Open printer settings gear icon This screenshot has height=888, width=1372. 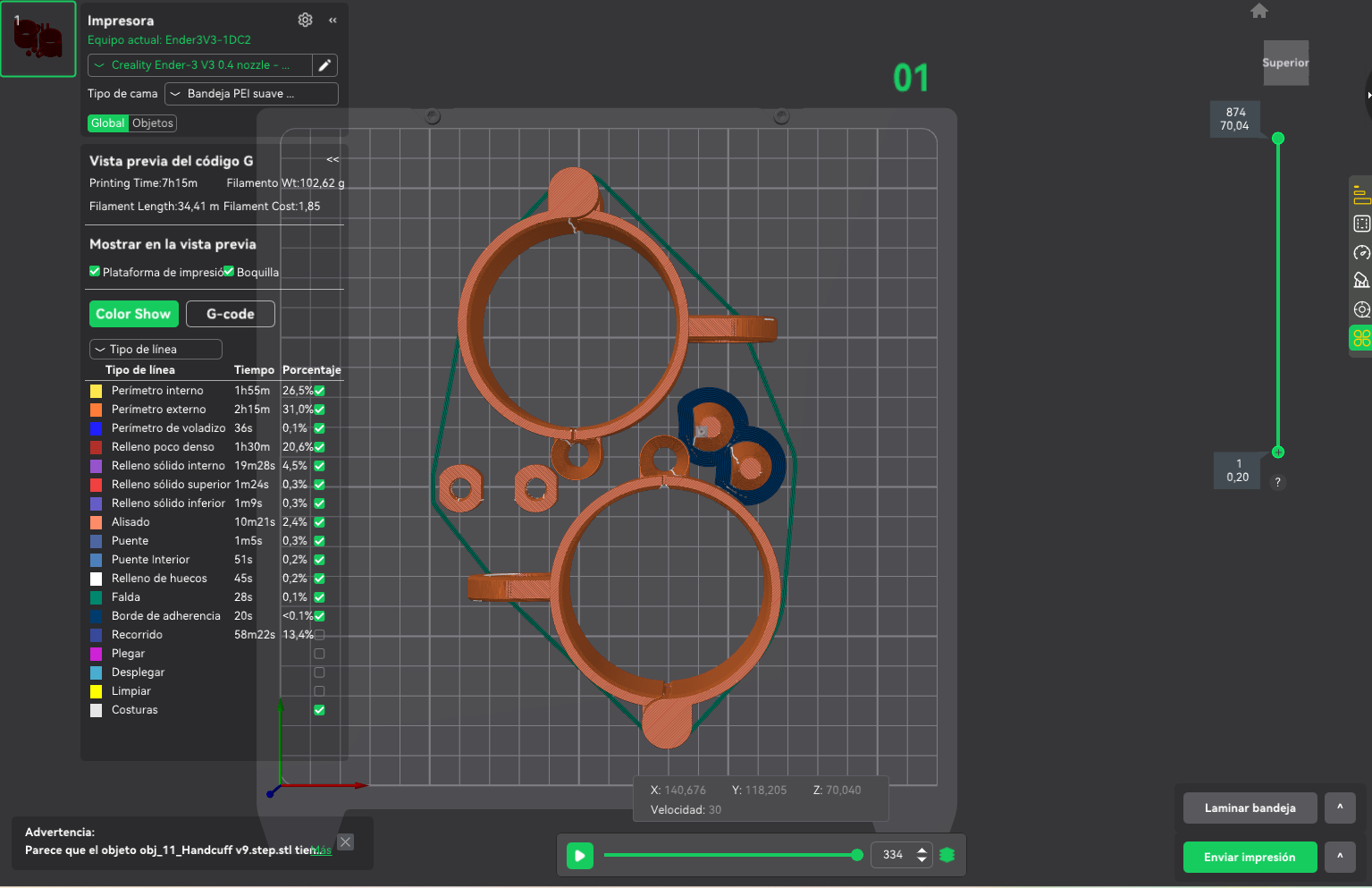pos(305,20)
